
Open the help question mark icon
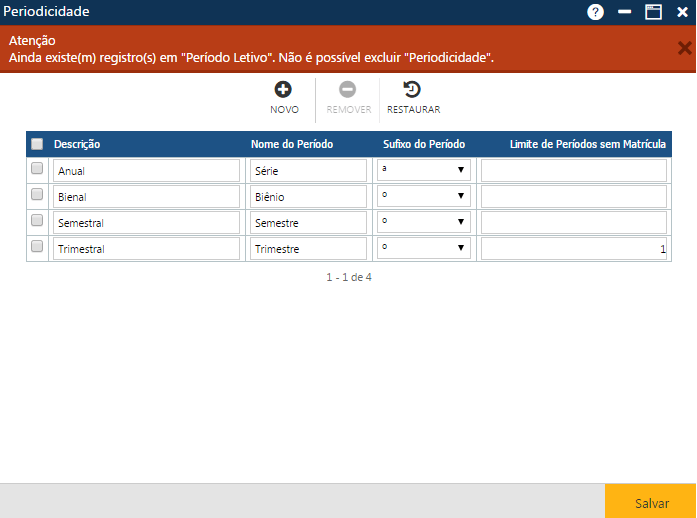[x=596, y=12]
